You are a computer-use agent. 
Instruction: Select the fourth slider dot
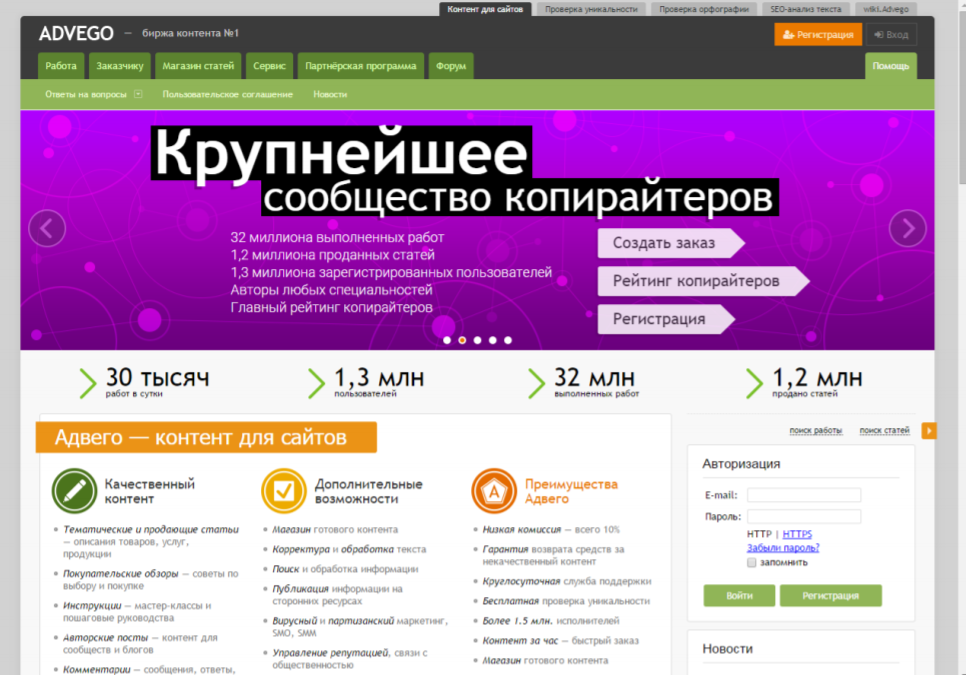tap(493, 340)
